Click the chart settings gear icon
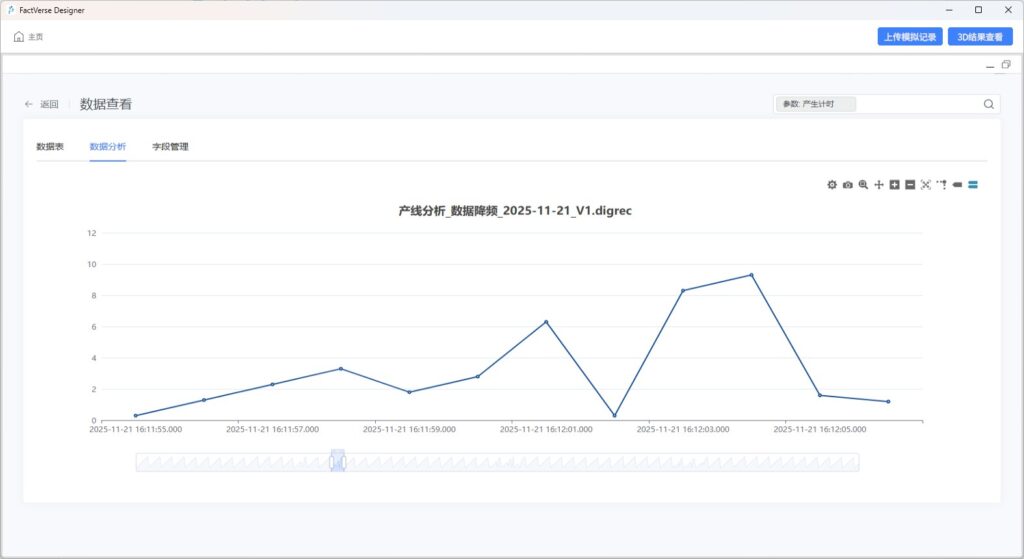The height and width of the screenshot is (559, 1024). pyautogui.click(x=832, y=185)
